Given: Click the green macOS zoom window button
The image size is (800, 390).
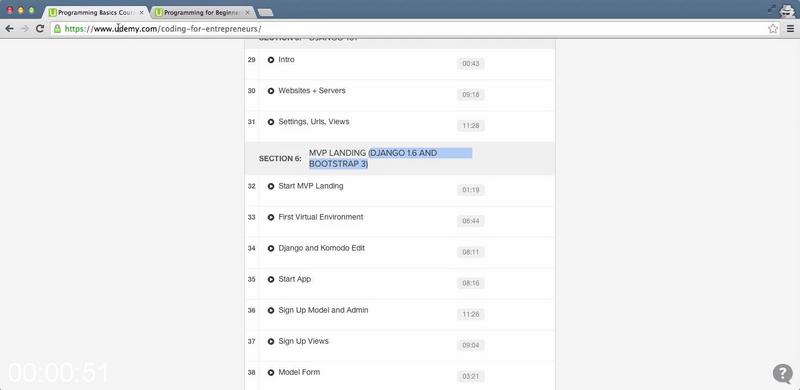Looking at the screenshot, I should (31, 10).
